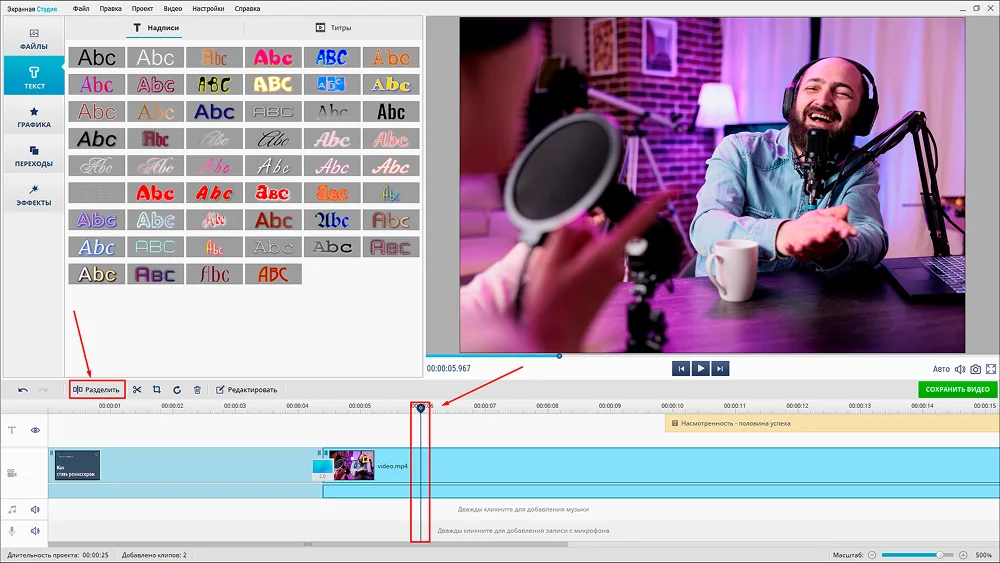Image resolution: width=1000 pixels, height=563 pixels.
Task: Click the 00:00:05.967 timecode text
Action: pyautogui.click(x=449, y=369)
